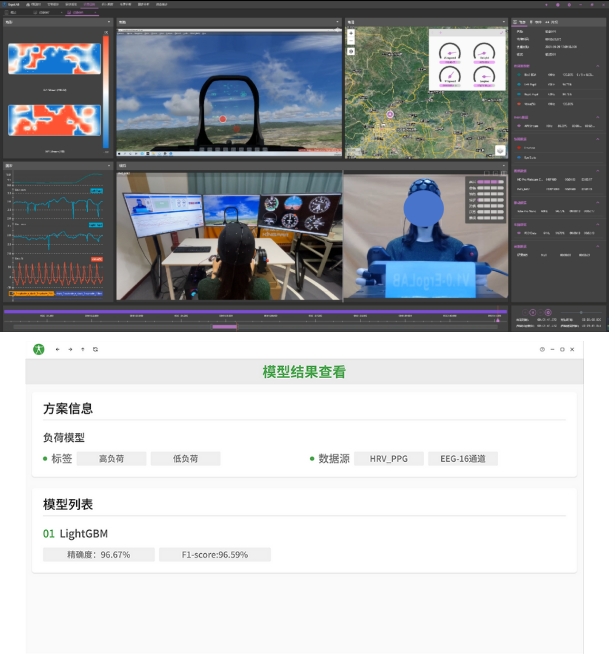Screen dimensions: 615x671
Task: Maximize the model results window
Action: 562,349
